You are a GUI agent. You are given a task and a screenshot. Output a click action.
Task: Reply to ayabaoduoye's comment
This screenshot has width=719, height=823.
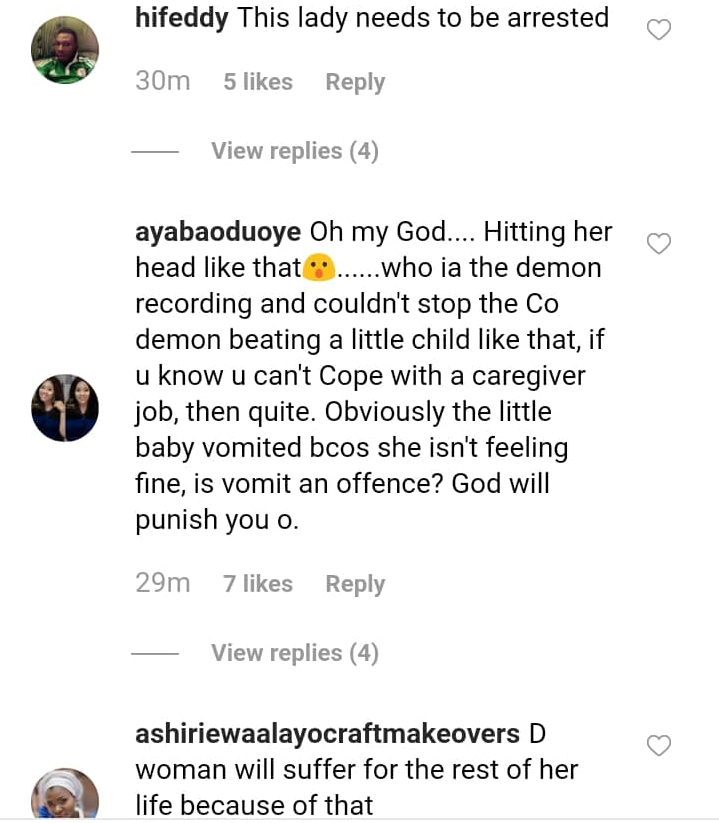(x=355, y=584)
